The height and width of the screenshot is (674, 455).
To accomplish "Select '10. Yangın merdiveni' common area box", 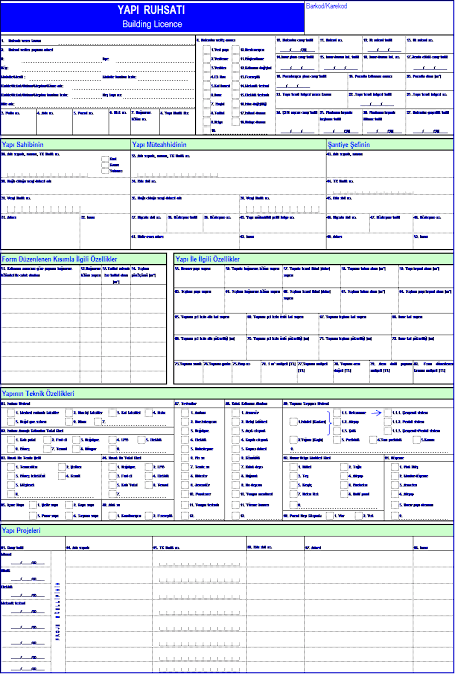I will pos(235,494).
